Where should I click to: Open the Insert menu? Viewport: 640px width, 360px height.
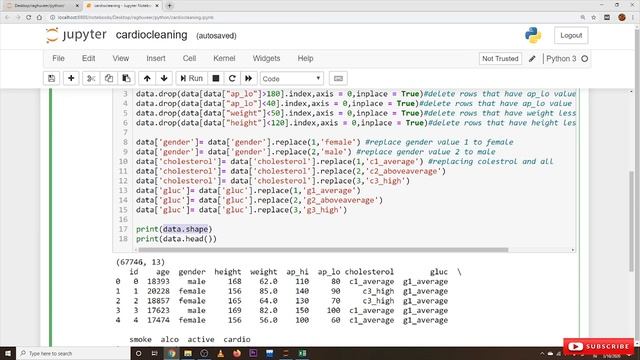pos(156,58)
